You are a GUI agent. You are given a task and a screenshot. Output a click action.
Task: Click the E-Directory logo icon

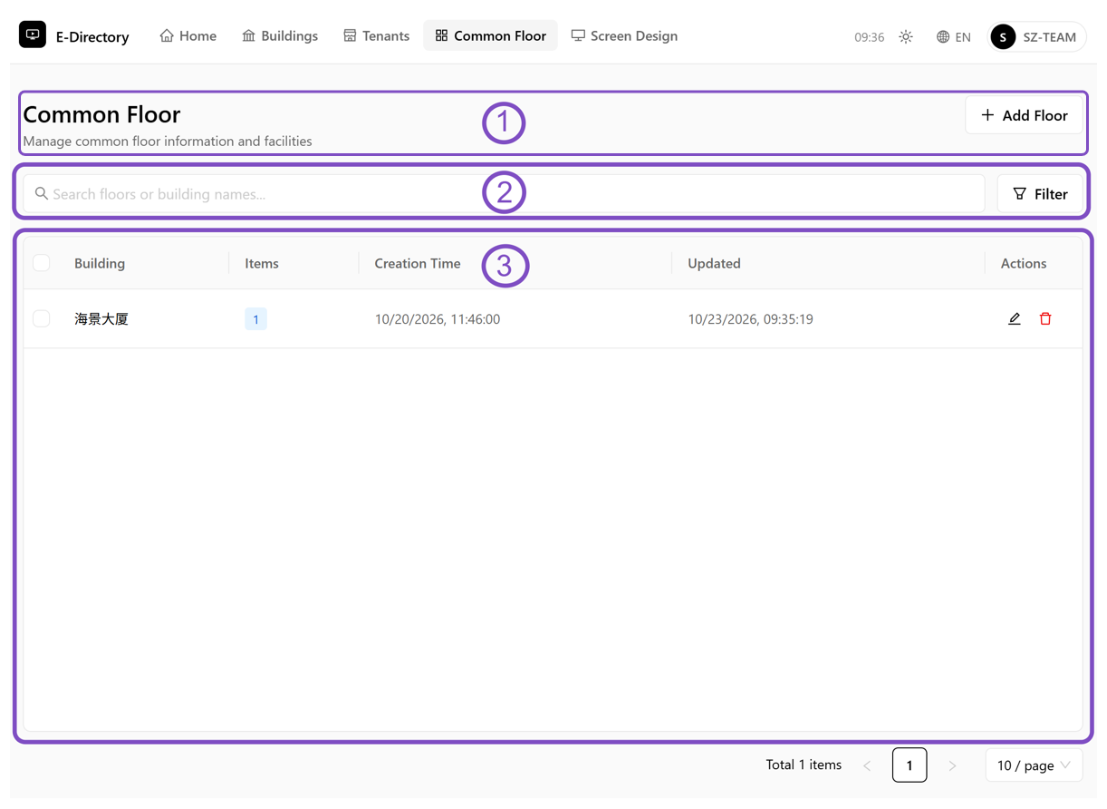pos(32,35)
